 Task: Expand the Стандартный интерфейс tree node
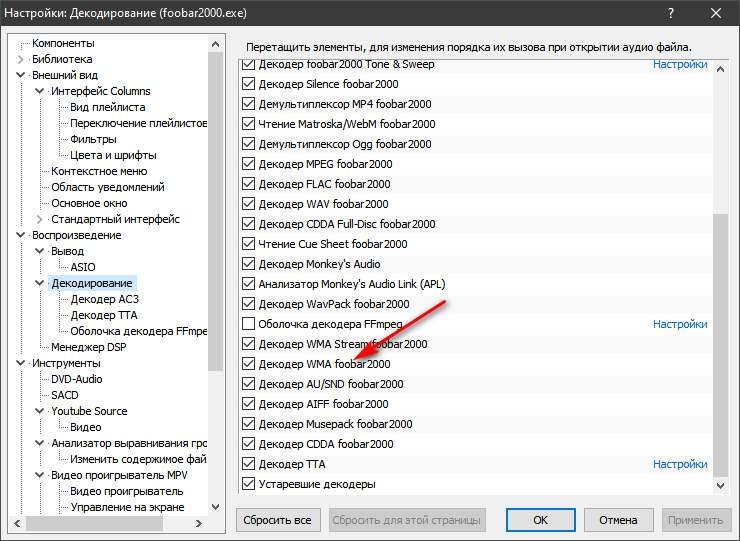pyautogui.click(x=40, y=219)
